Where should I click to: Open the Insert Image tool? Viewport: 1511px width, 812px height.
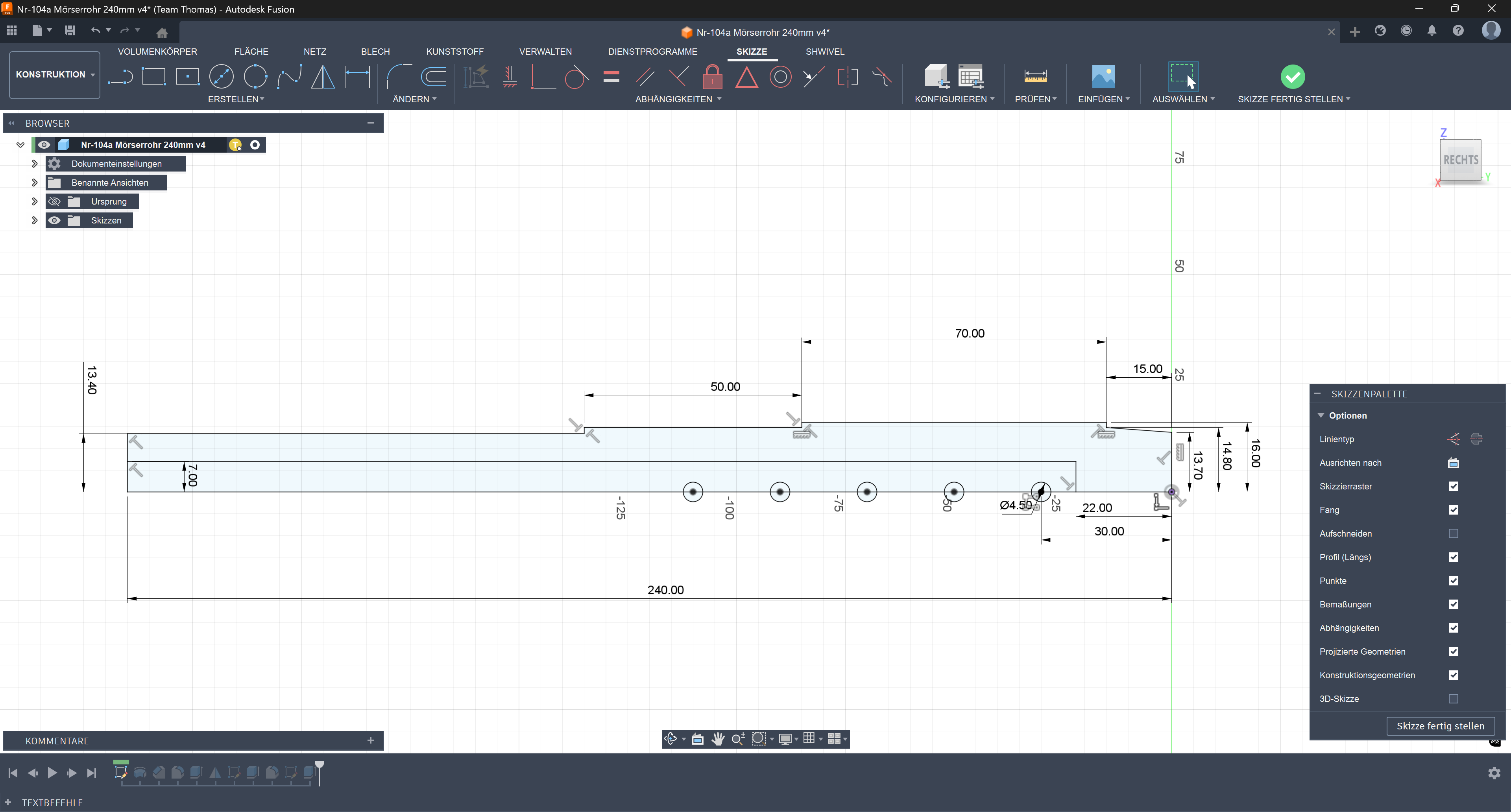(1103, 77)
